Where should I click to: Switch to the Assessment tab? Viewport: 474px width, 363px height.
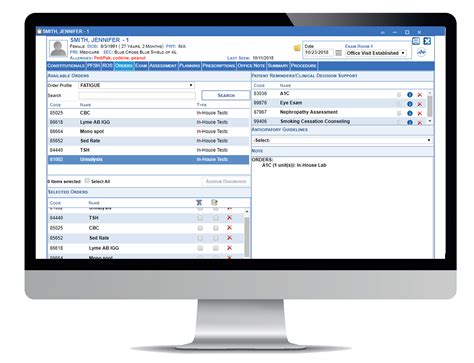point(163,66)
